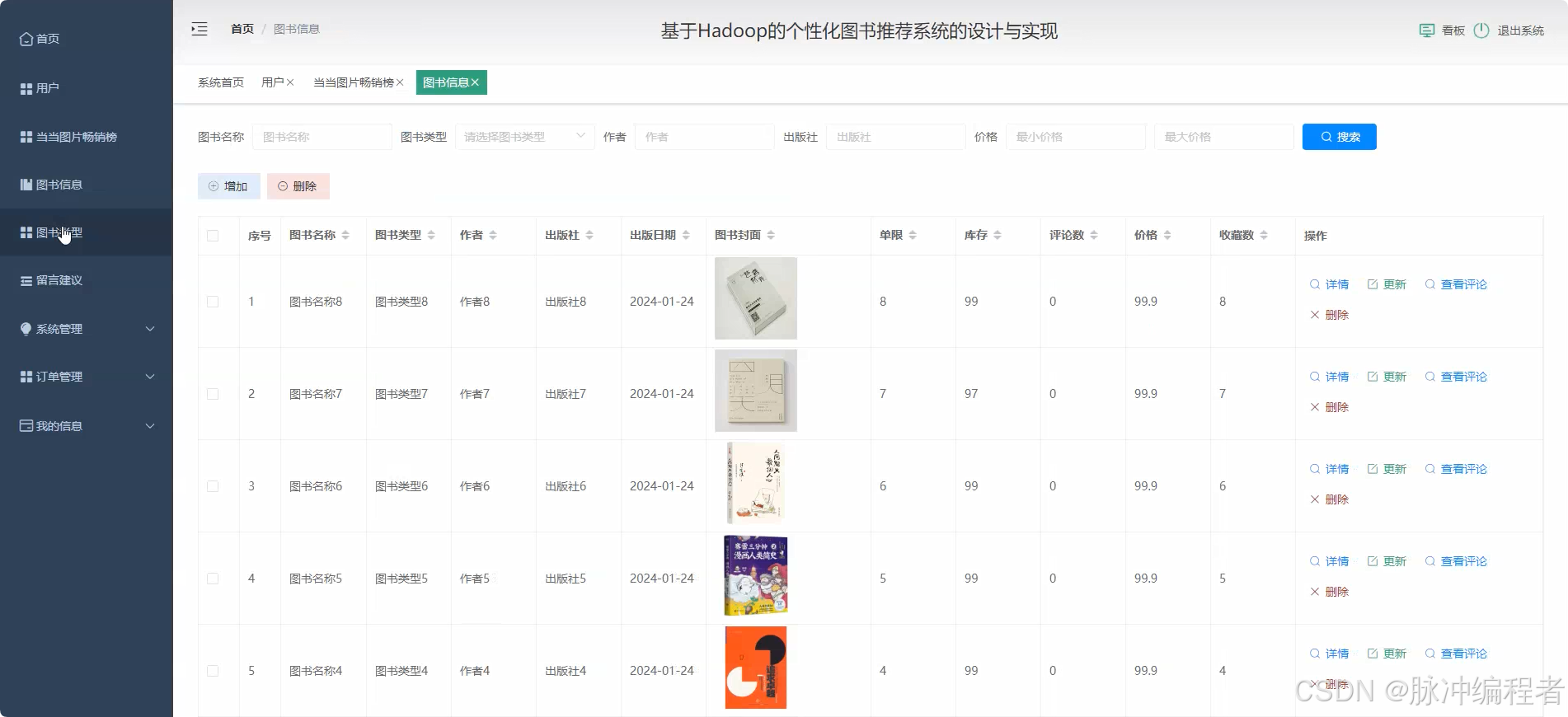The height and width of the screenshot is (717, 1568).
Task: Expand 我的信息 submenu chevron
Action: click(150, 426)
